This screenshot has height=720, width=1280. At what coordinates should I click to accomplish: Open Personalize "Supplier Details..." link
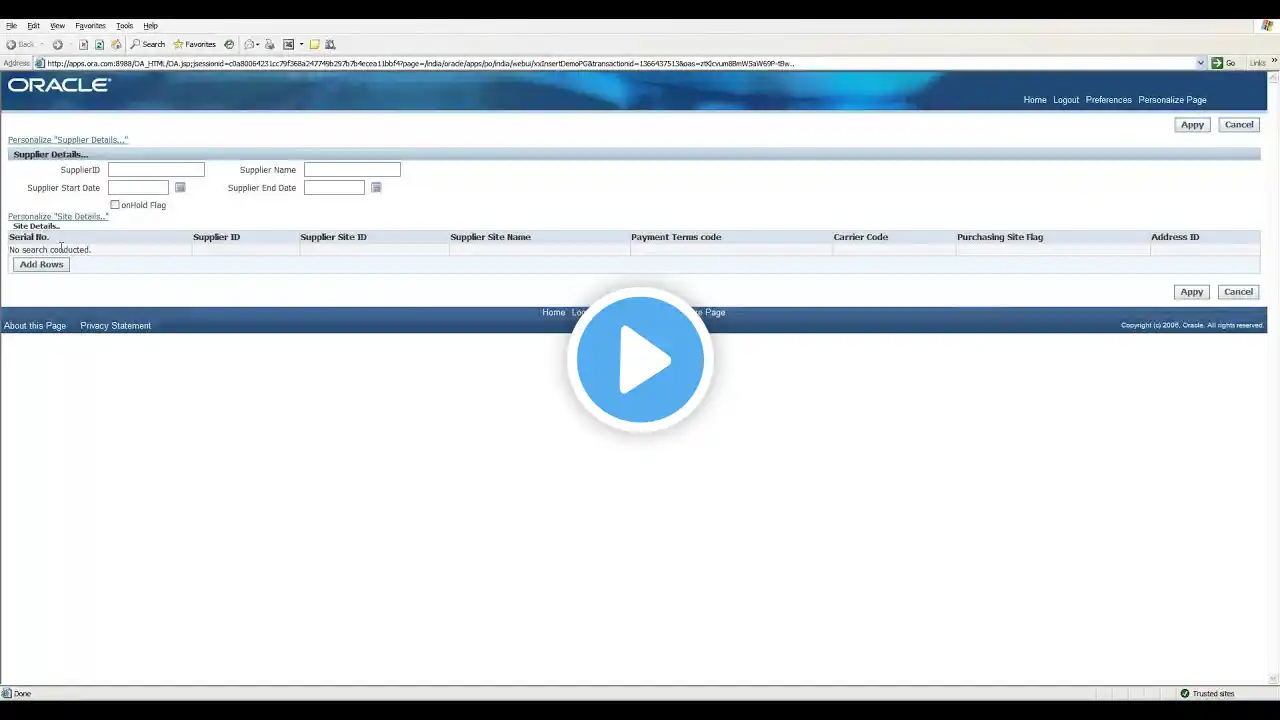point(68,140)
